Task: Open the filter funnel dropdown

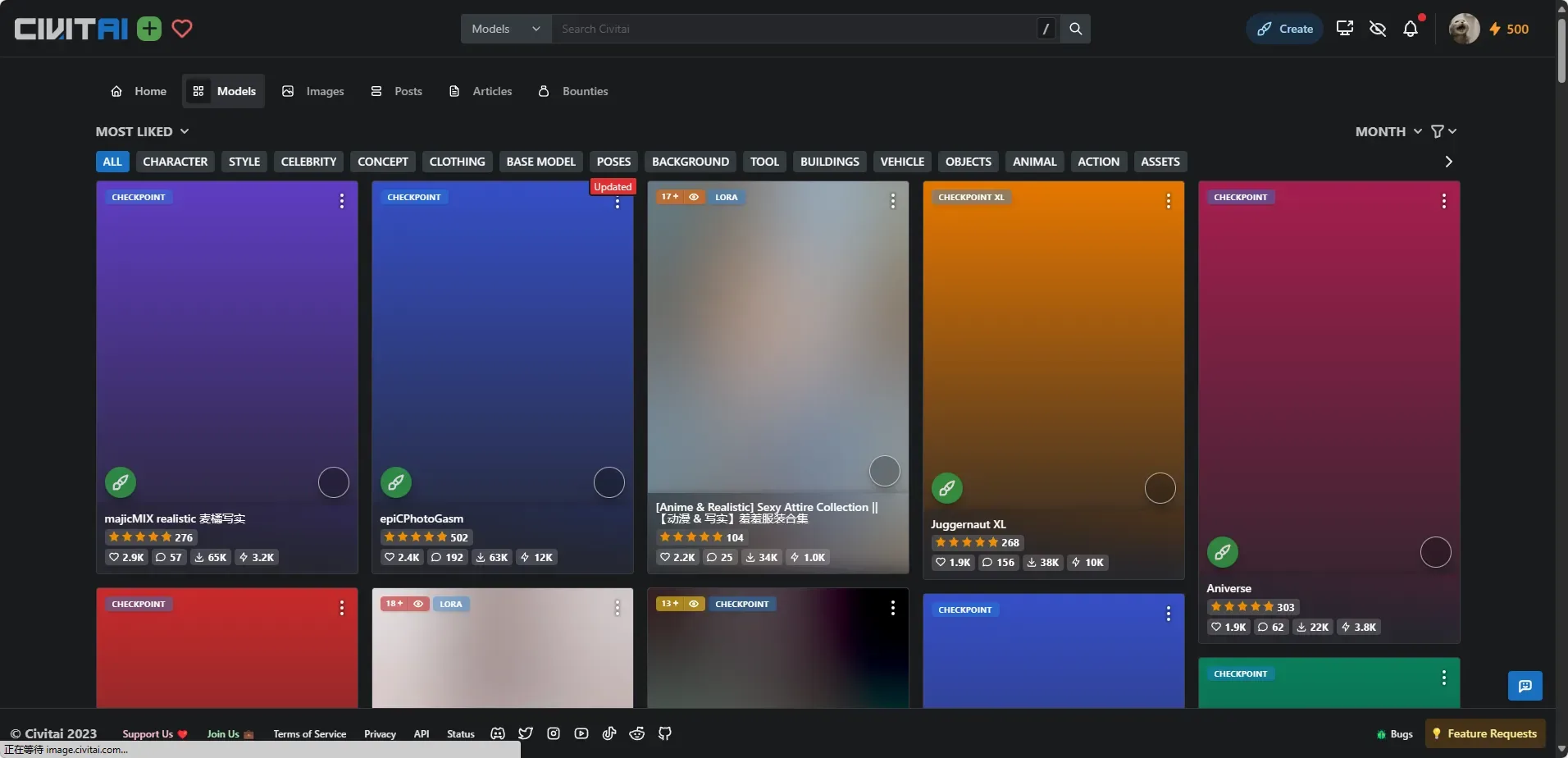Action: coord(1443,131)
